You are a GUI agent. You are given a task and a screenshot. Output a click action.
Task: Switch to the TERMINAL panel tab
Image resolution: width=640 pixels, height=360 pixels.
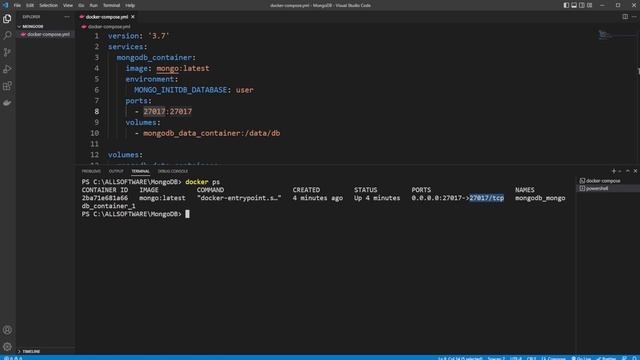coord(140,171)
